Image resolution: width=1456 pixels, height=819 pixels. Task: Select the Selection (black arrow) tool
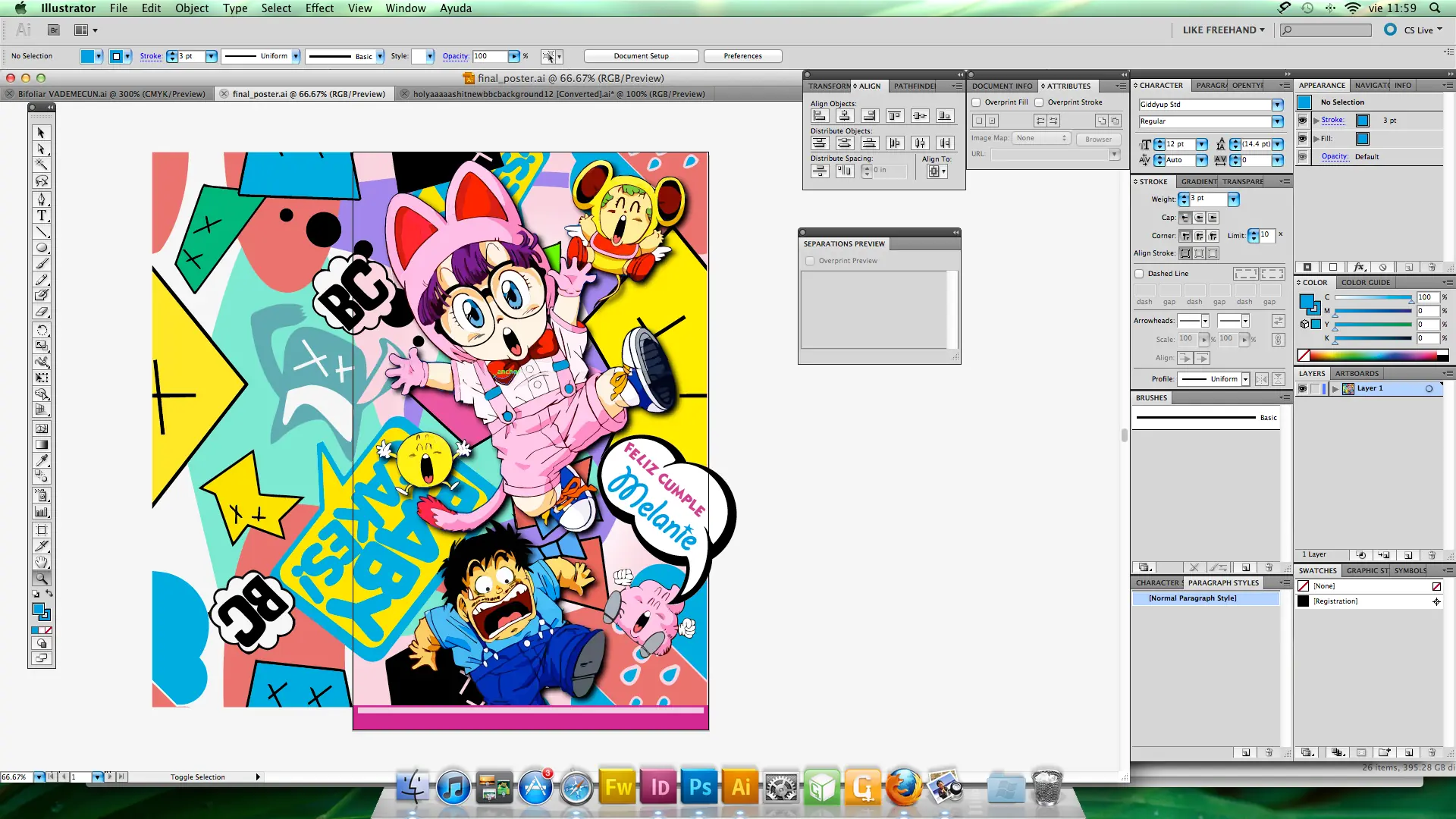[42, 133]
